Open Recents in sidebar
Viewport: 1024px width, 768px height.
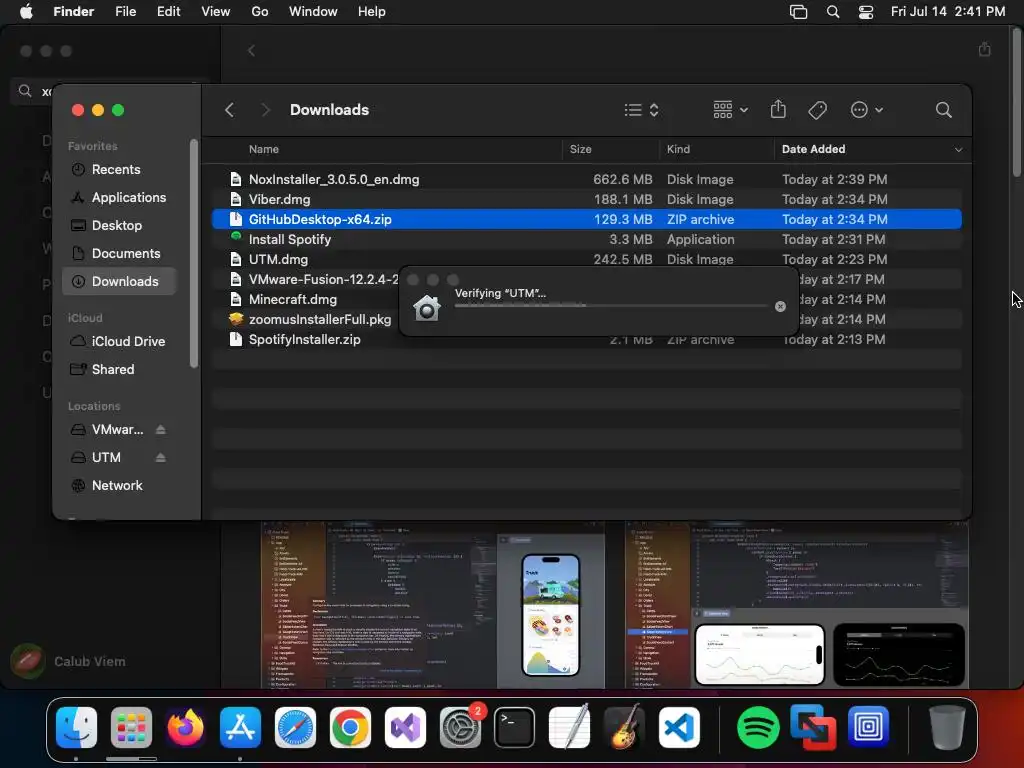[x=119, y=169]
